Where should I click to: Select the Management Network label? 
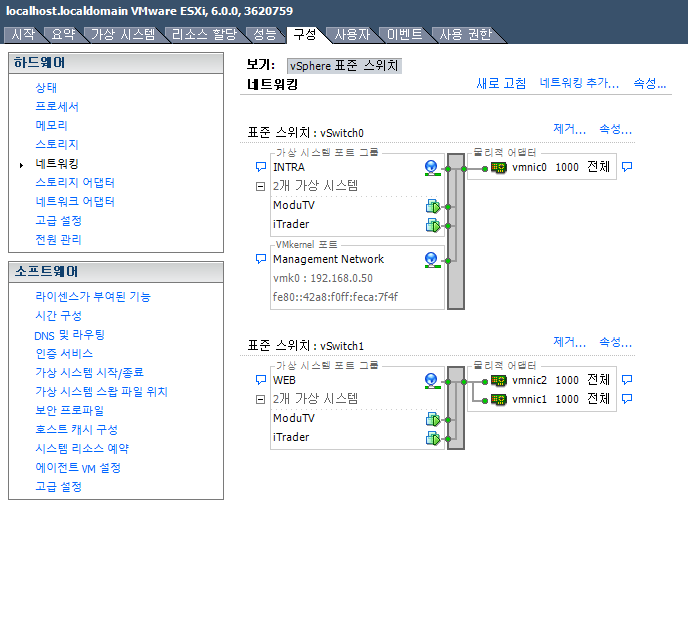(x=328, y=259)
